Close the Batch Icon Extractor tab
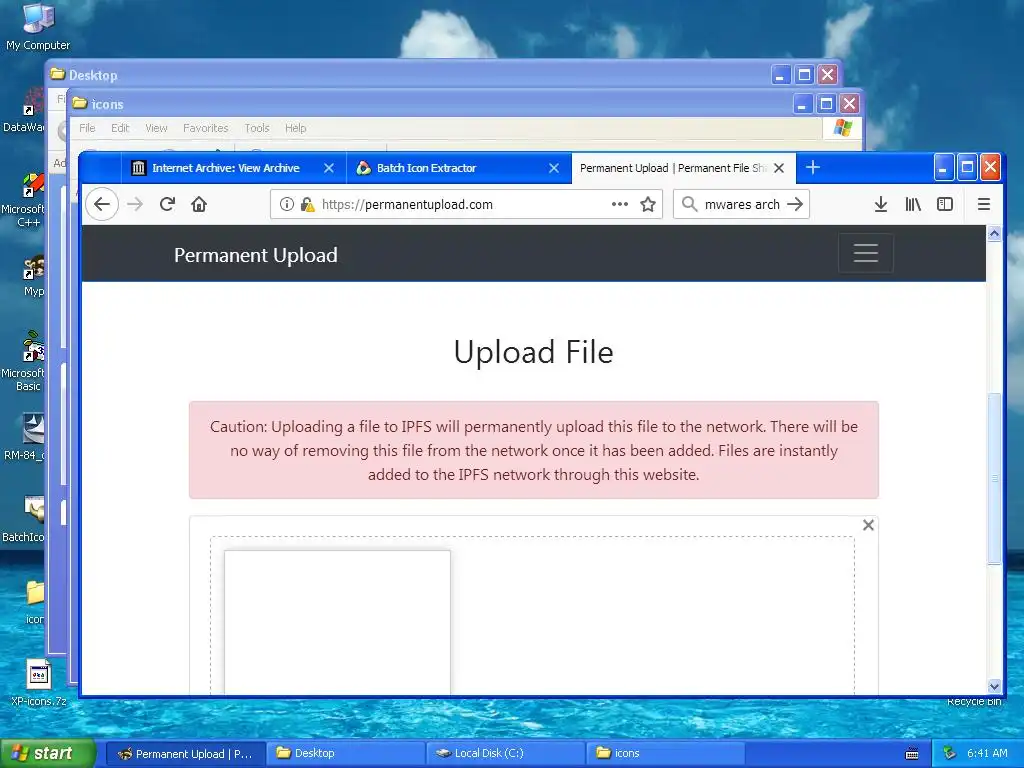Image resolution: width=1024 pixels, height=768 pixels. click(554, 168)
